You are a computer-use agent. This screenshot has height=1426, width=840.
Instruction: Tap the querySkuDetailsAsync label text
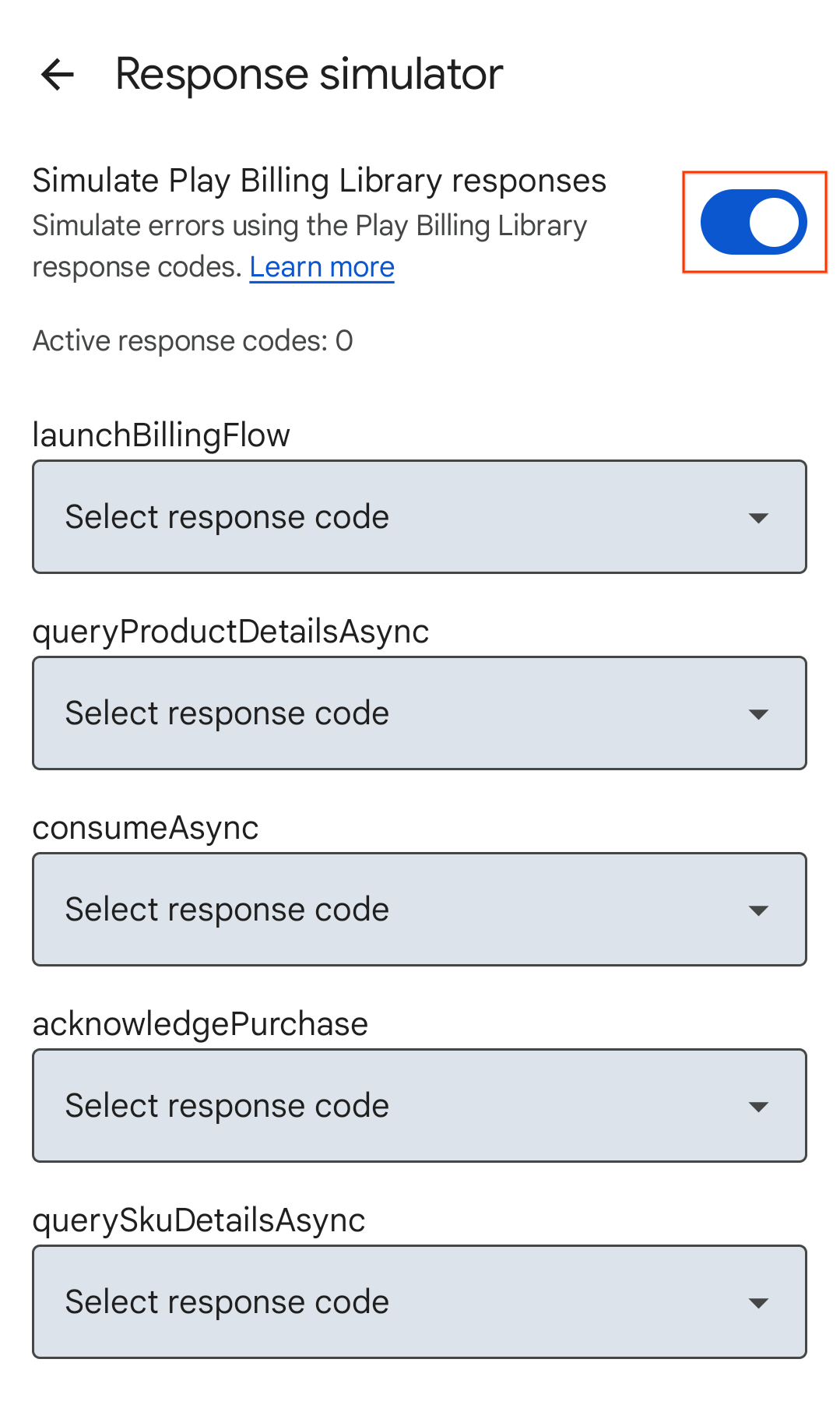[199, 1220]
